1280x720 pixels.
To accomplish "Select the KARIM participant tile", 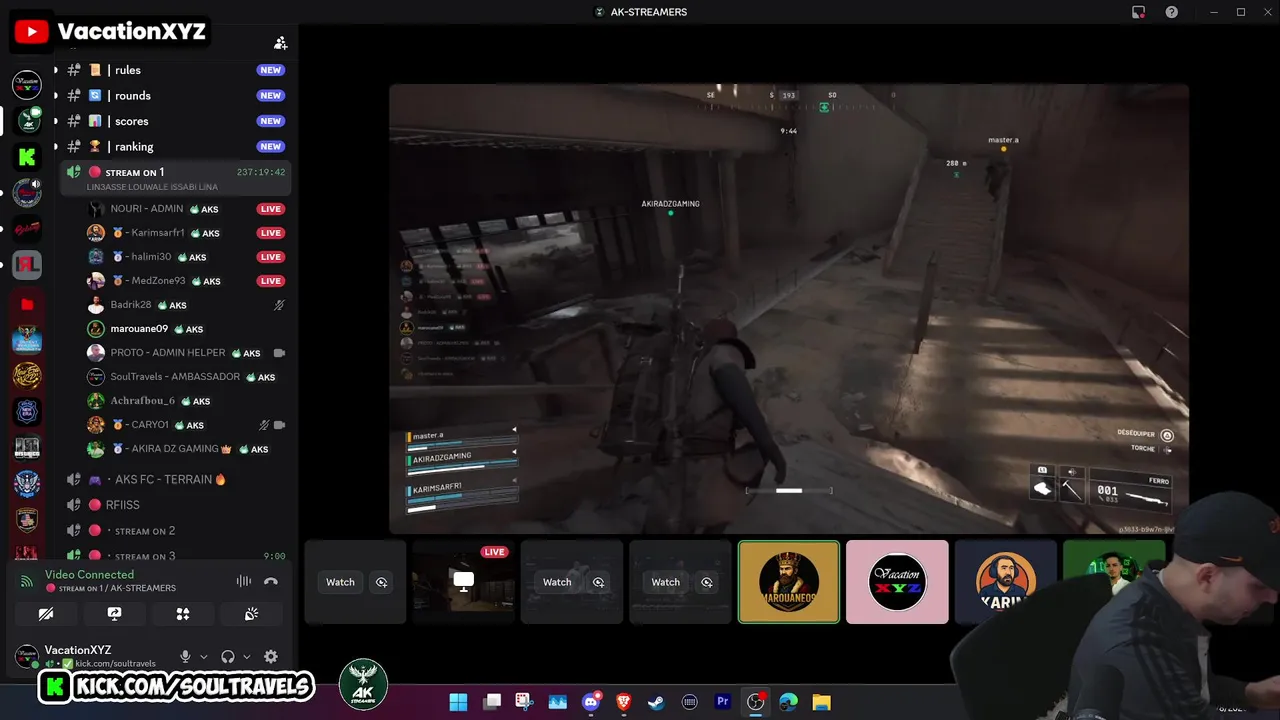I will pyautogui.click(x=1005, y=582).
